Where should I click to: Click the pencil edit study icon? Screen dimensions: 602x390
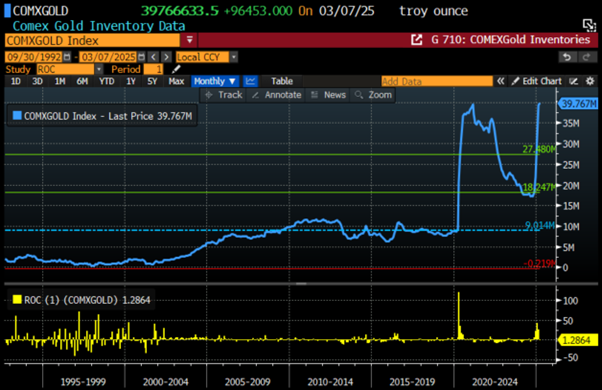[x=176, y=69]
